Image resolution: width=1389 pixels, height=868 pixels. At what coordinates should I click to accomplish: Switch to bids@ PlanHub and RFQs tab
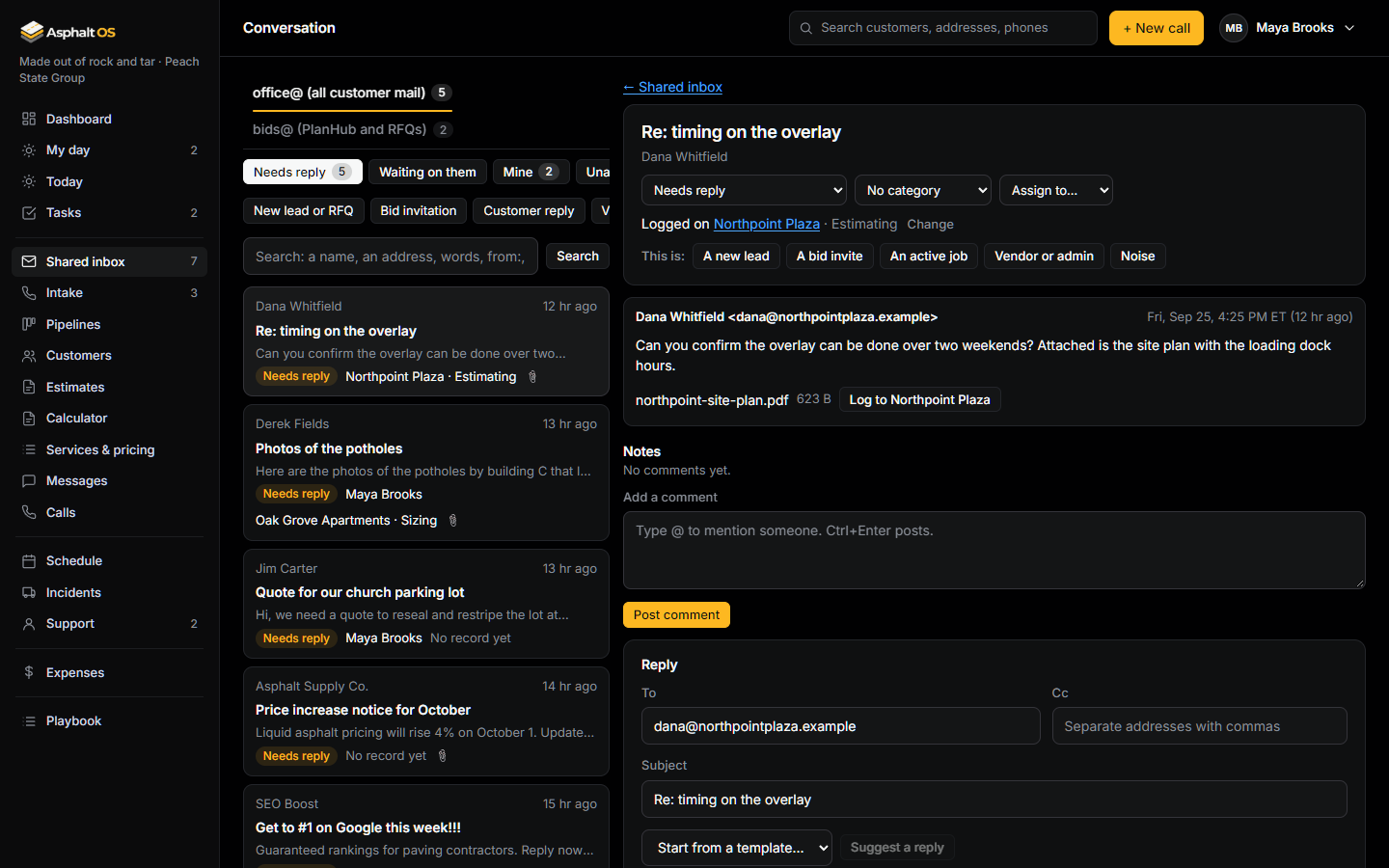(352, 129)
